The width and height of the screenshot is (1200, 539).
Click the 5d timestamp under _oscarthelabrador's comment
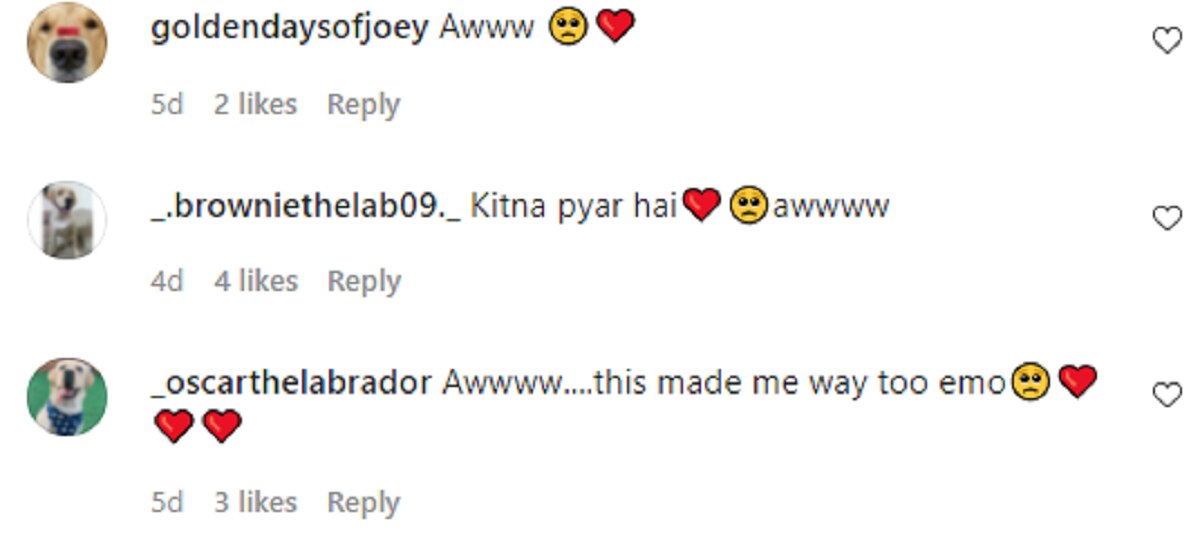point(167,502)
